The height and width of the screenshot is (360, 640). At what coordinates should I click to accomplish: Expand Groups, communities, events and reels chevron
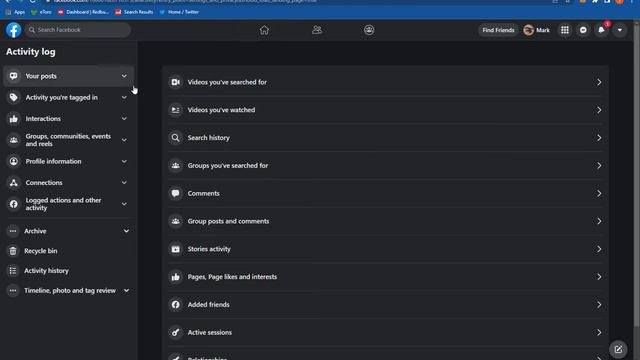[x=124, y=140]
